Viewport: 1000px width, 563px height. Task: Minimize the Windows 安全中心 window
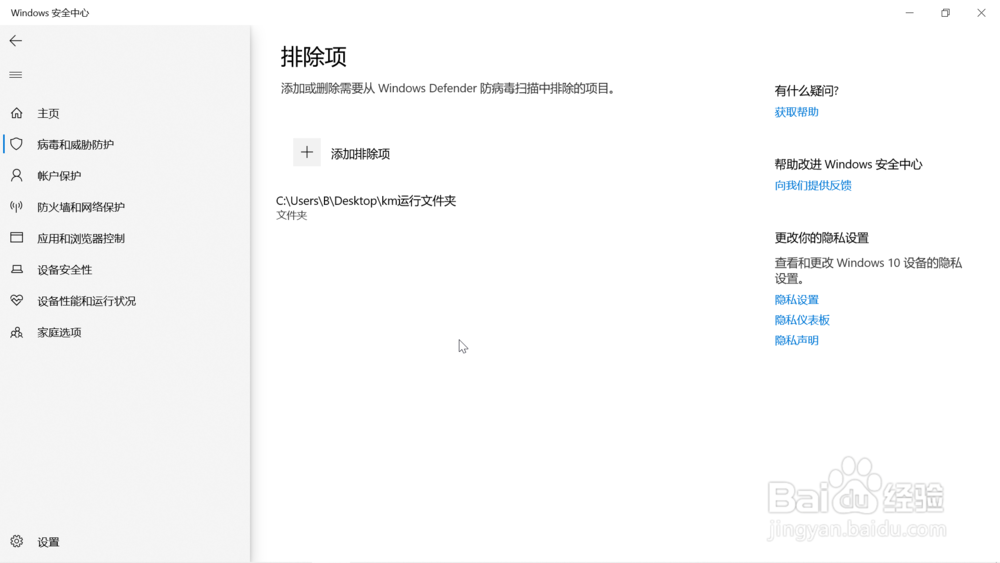(909, 13)
